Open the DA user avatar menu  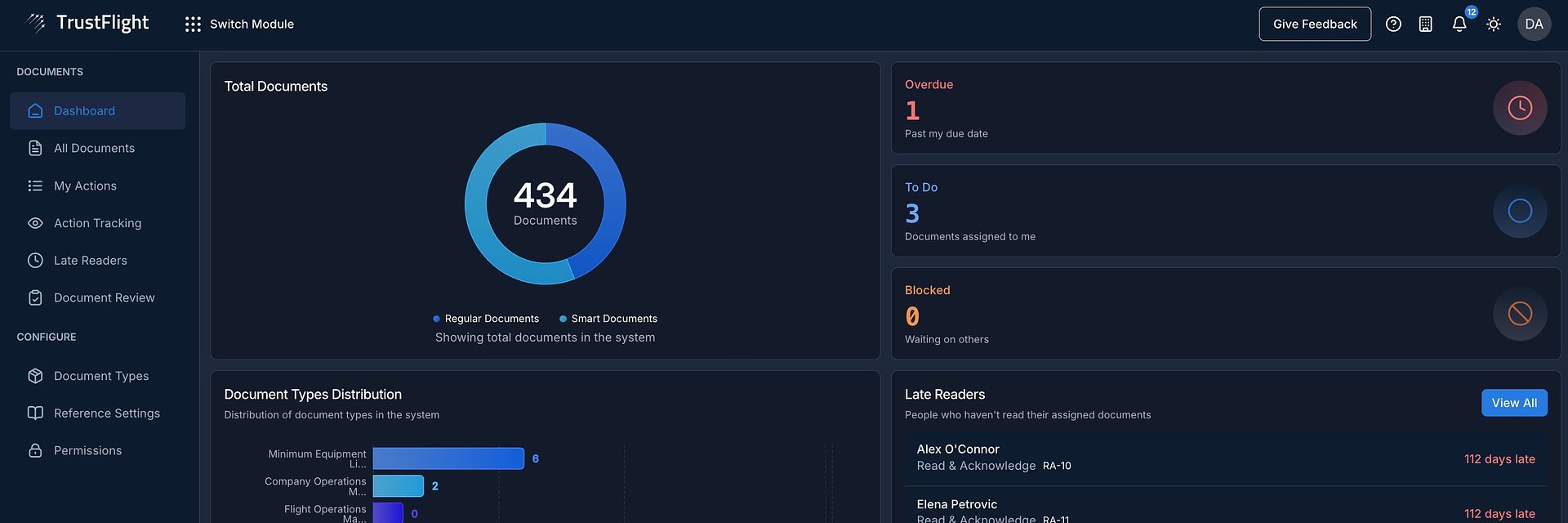click(x=1534, y=25)
